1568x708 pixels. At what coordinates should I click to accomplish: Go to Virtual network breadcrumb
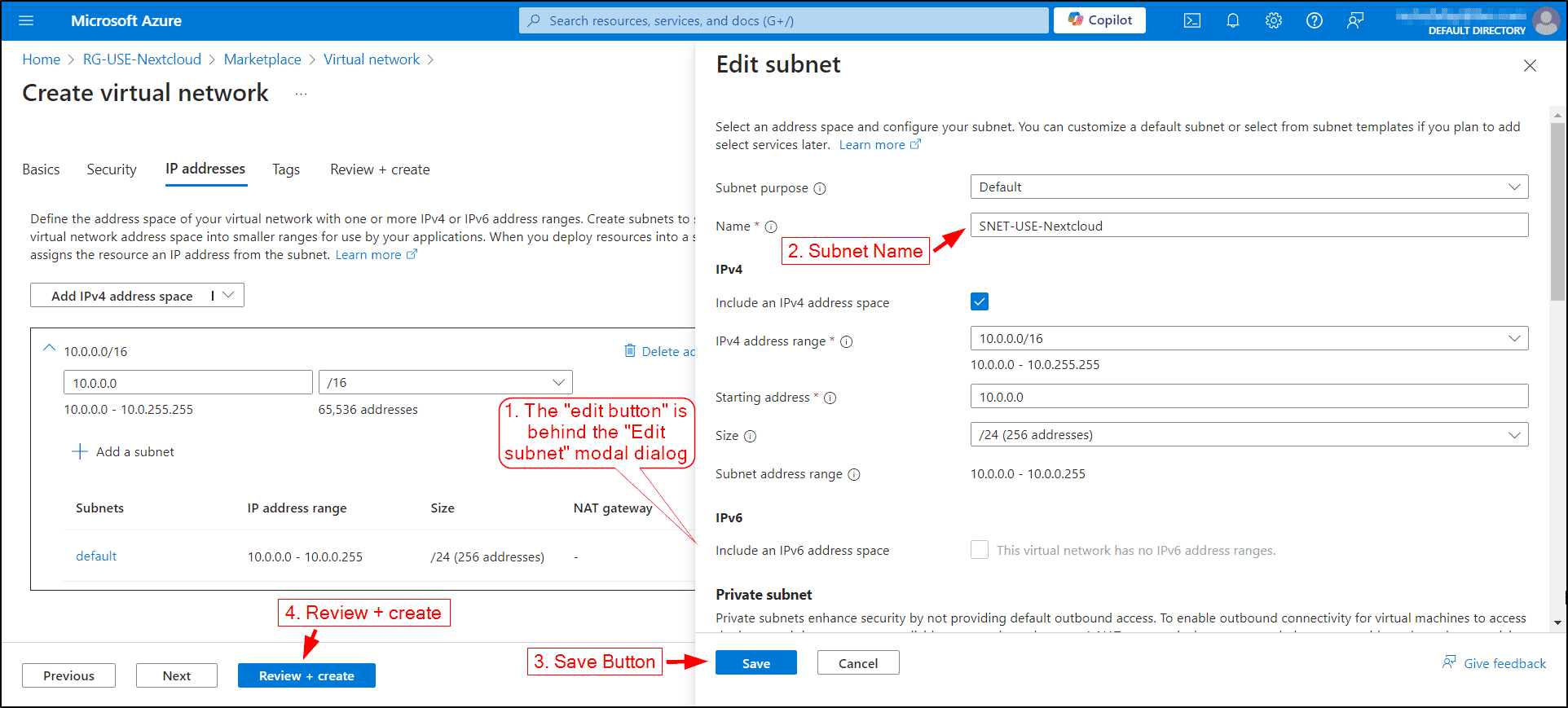point(372,59)
